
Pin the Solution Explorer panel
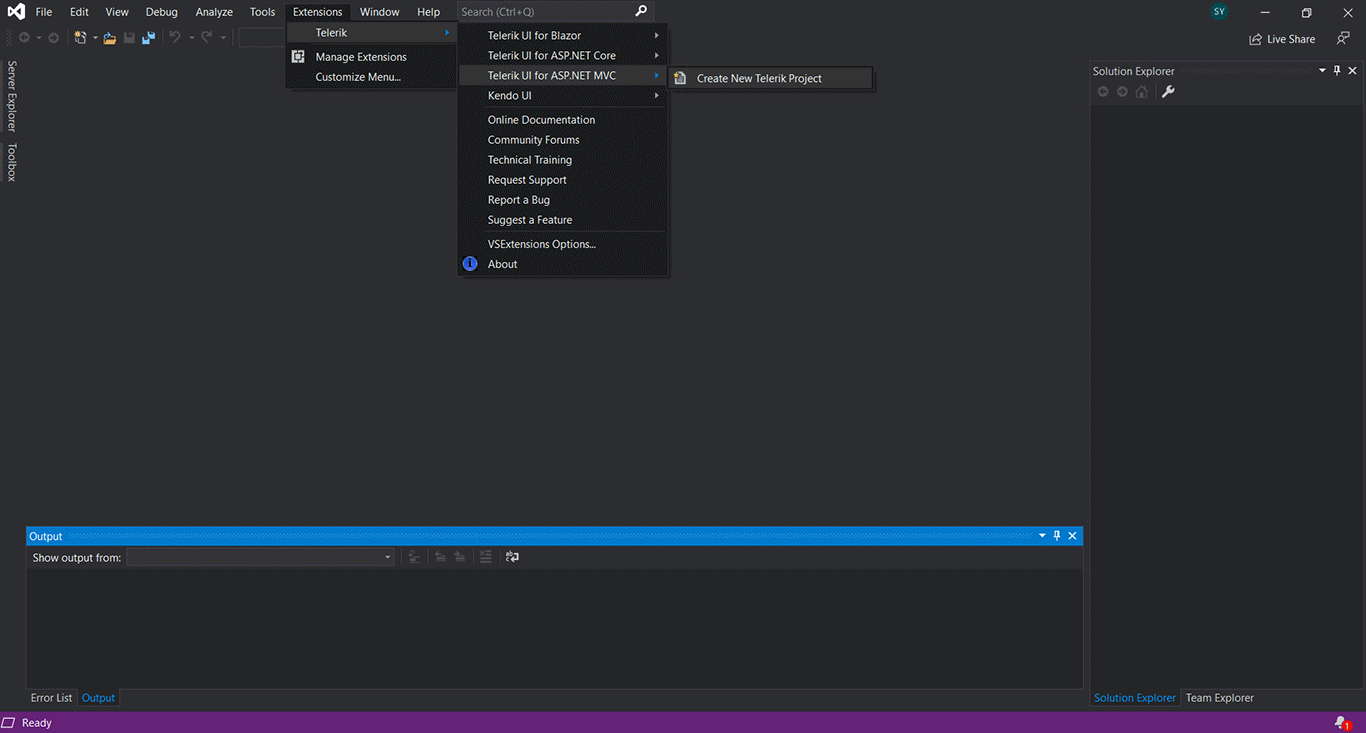1337,71
